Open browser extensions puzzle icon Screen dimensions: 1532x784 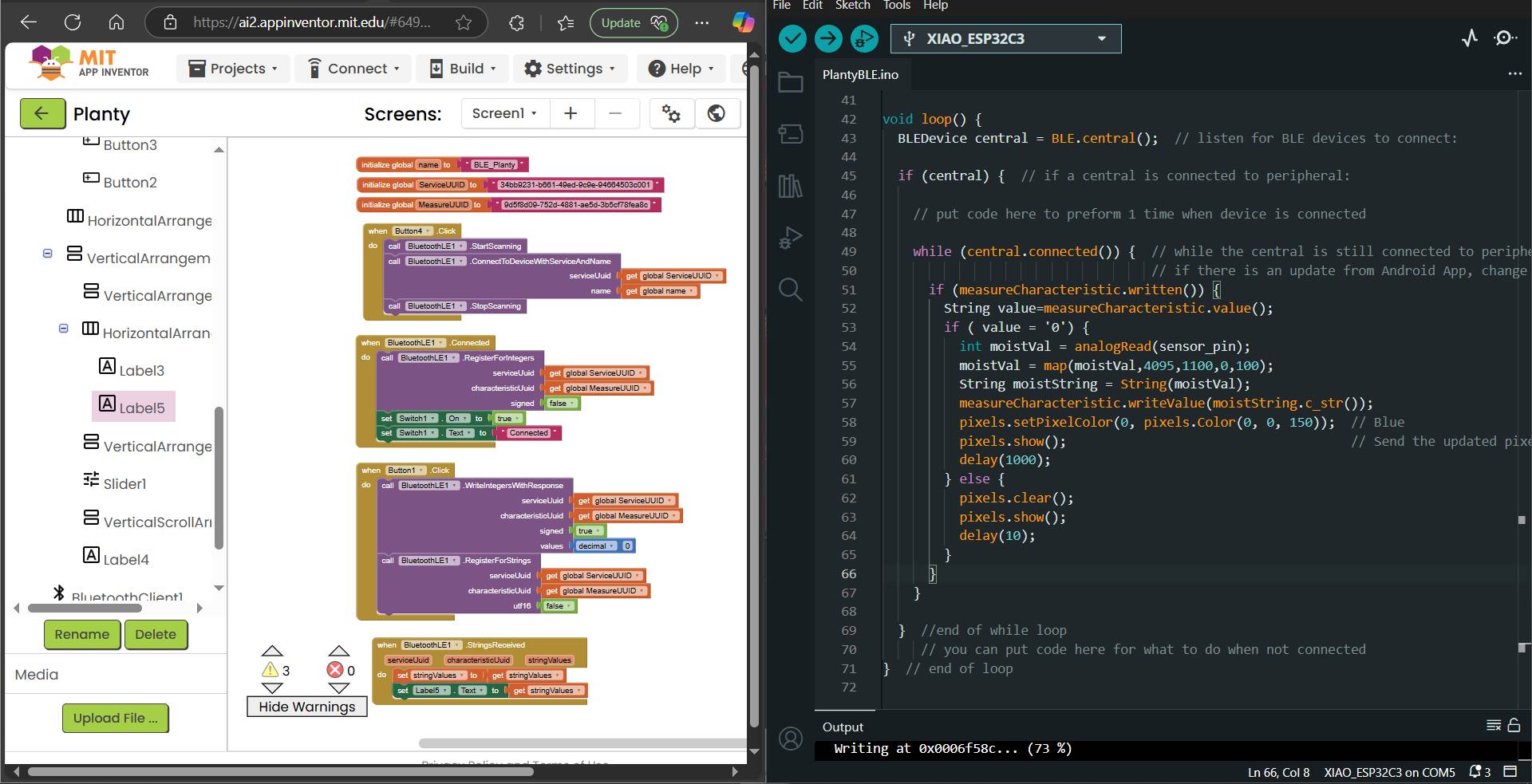pyautogui.click(x=516, y=22)
